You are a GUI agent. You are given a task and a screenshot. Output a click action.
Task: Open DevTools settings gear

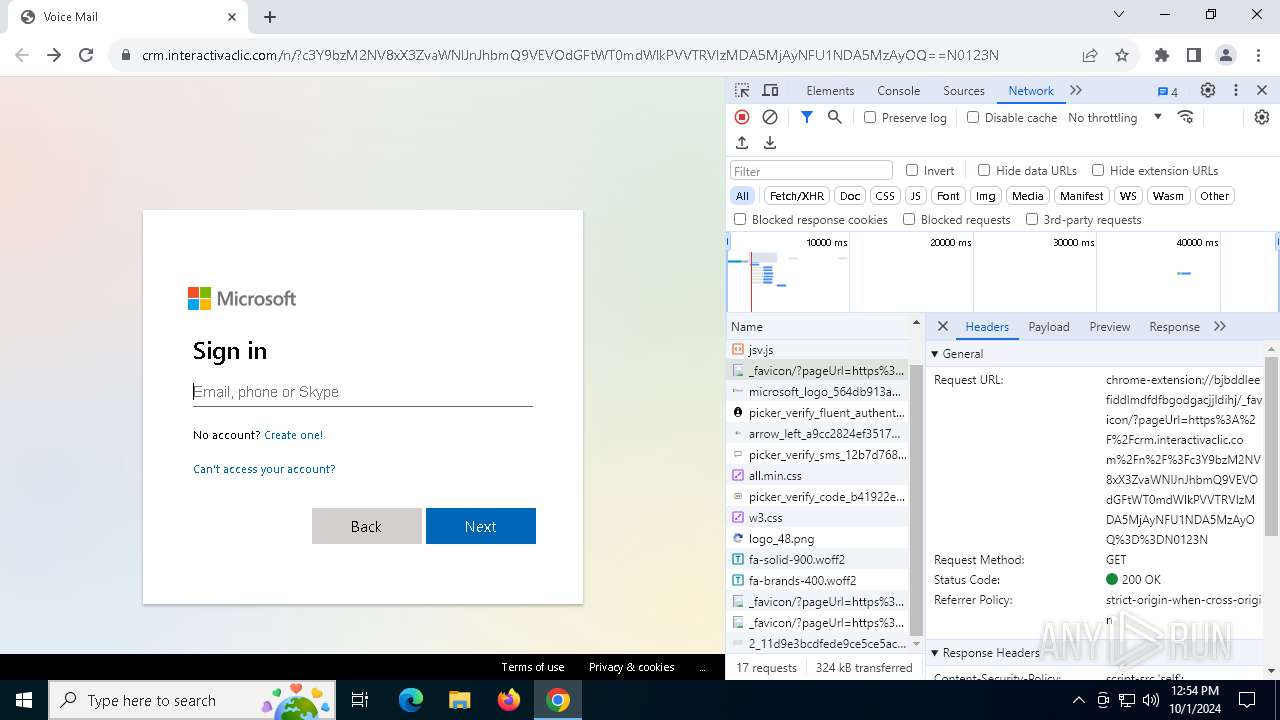pos(1208,90)
